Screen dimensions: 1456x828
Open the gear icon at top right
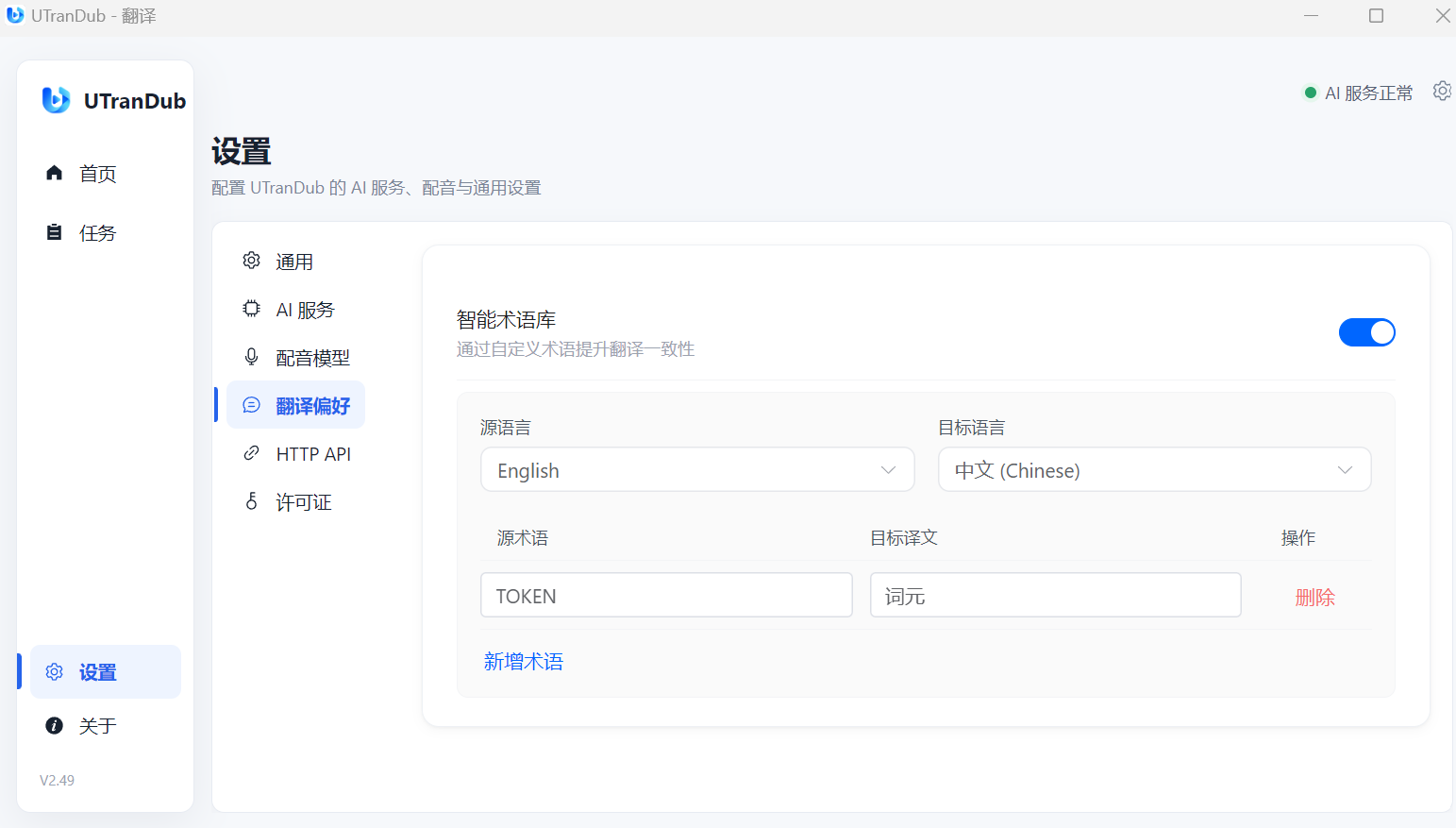1442,92
